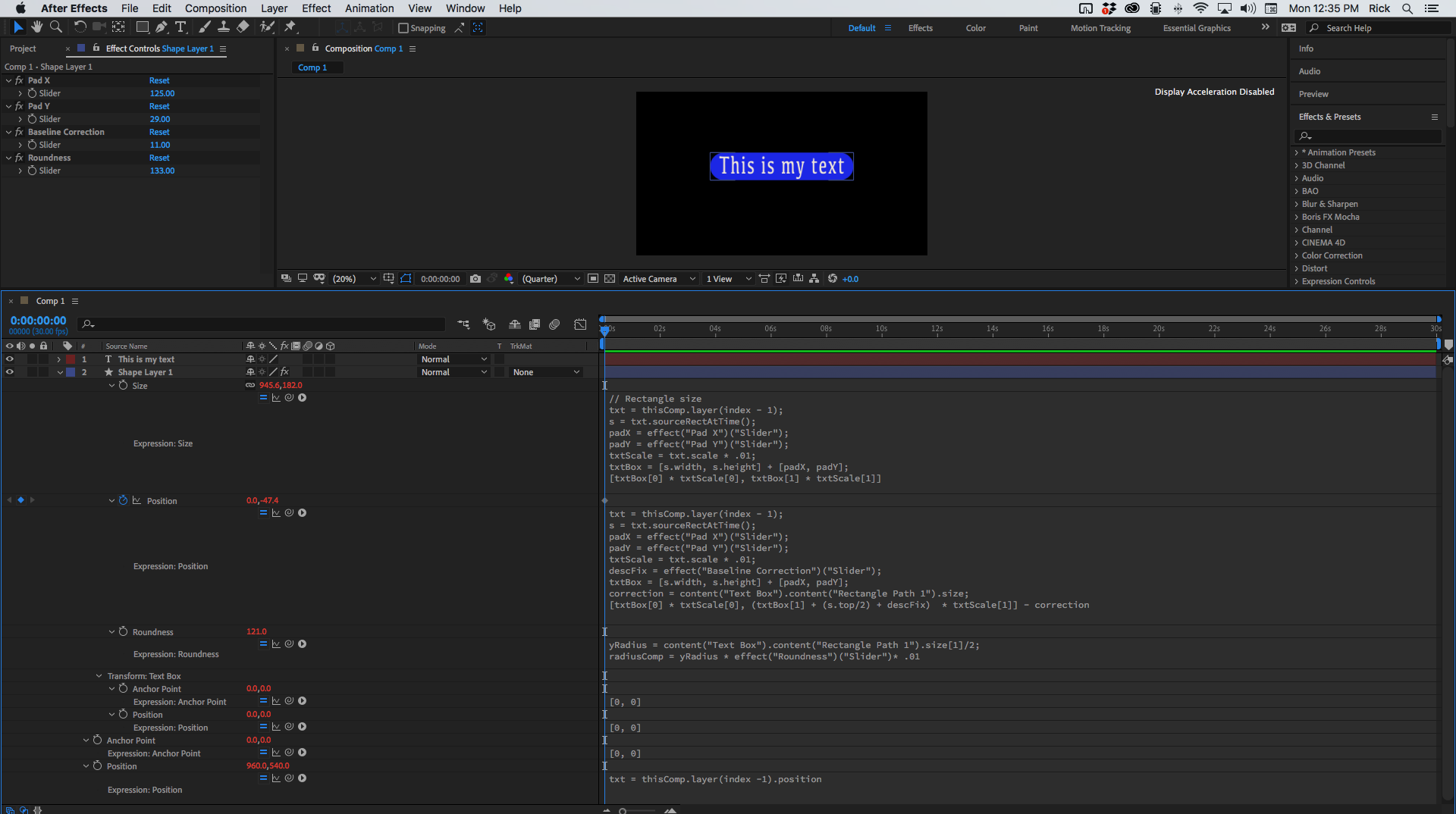The height and width of the screenshot is (814, 1456).
Task: Open the Quarter resolution dropdown
Action: pos(551,279)
